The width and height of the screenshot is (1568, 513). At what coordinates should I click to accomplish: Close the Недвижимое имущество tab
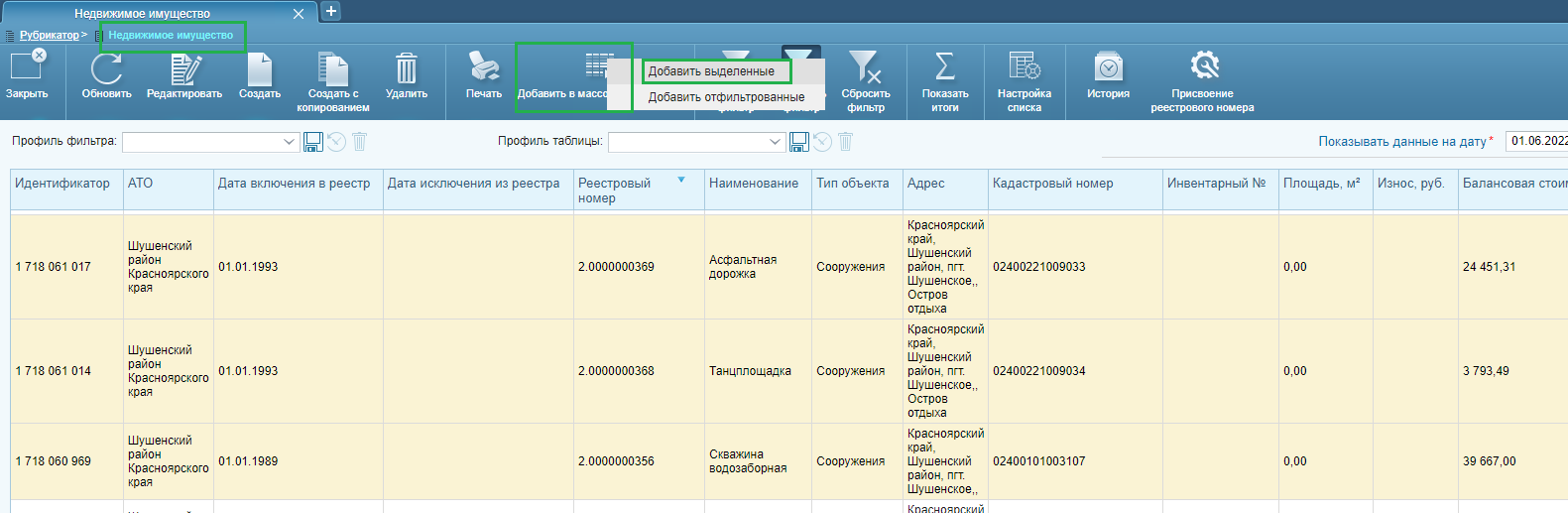[299, 14]
